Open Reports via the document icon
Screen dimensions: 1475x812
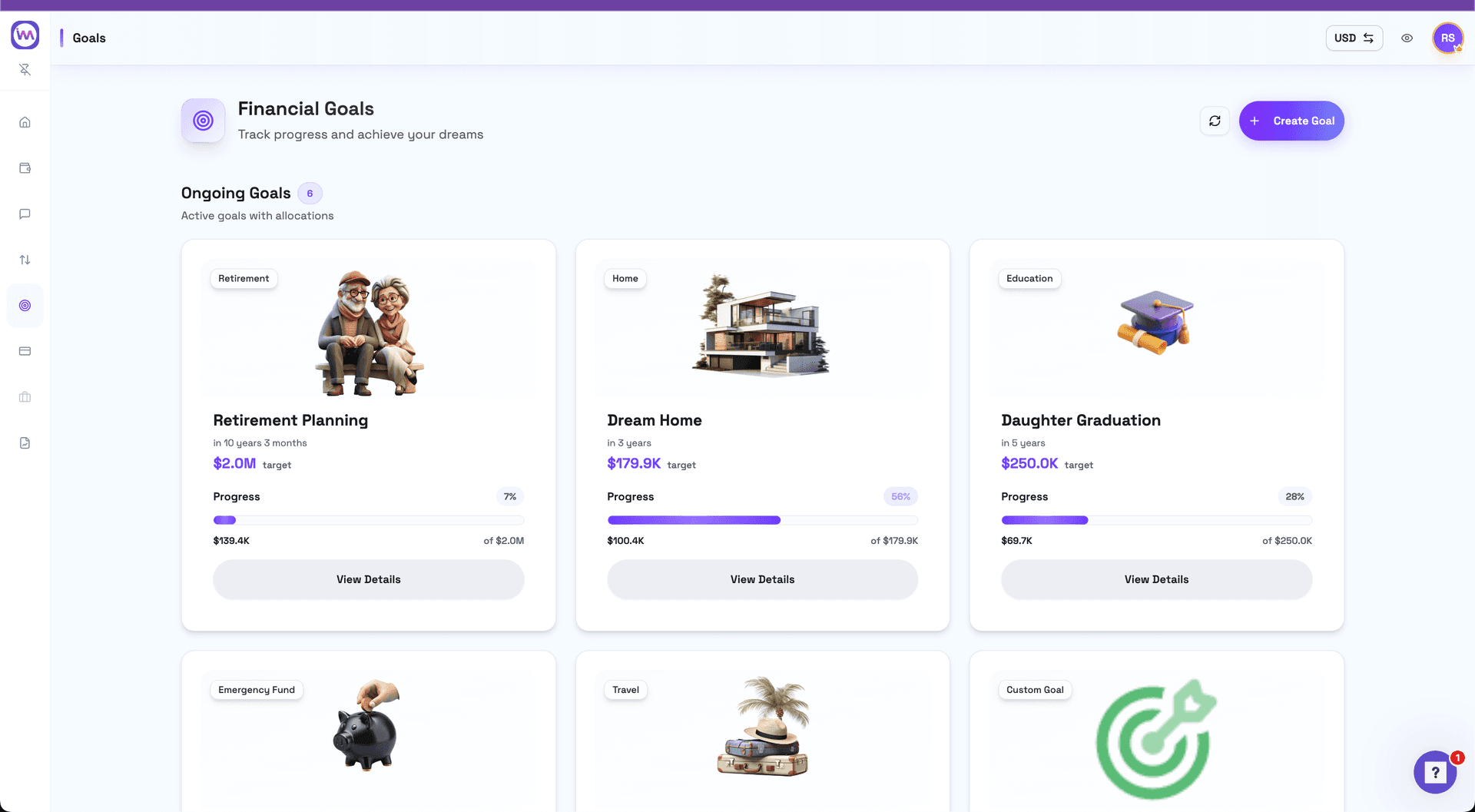coord(25,442)
